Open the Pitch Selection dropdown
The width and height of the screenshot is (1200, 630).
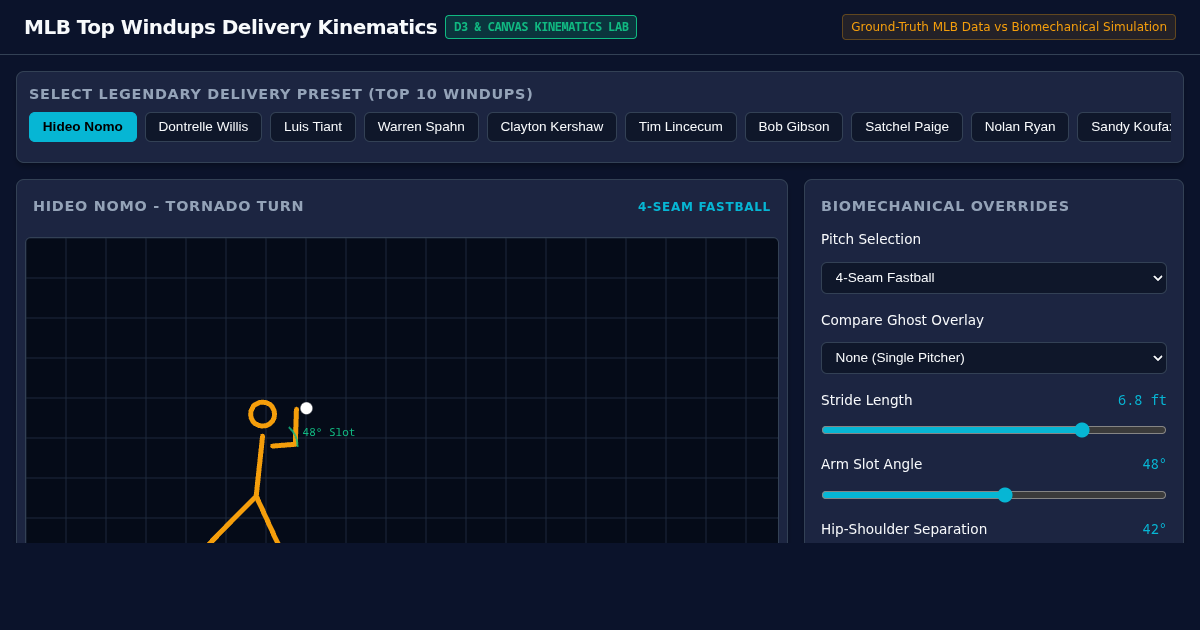point(994,278)
